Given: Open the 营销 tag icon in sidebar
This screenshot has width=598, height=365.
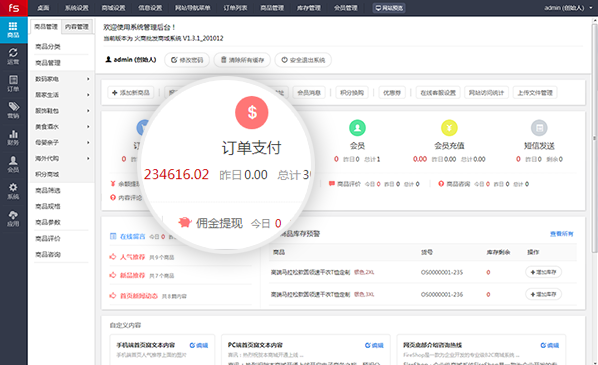Looking at the screenshot, I should pos(13,110).
